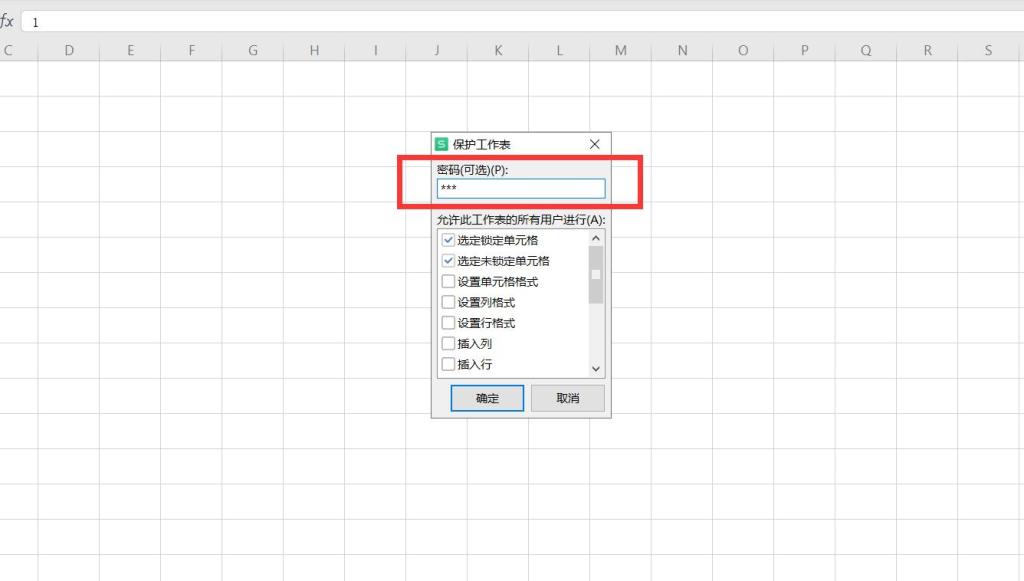The image size is (1024, 581).
Task: Select column J header
Action: [x=437, y=50]
